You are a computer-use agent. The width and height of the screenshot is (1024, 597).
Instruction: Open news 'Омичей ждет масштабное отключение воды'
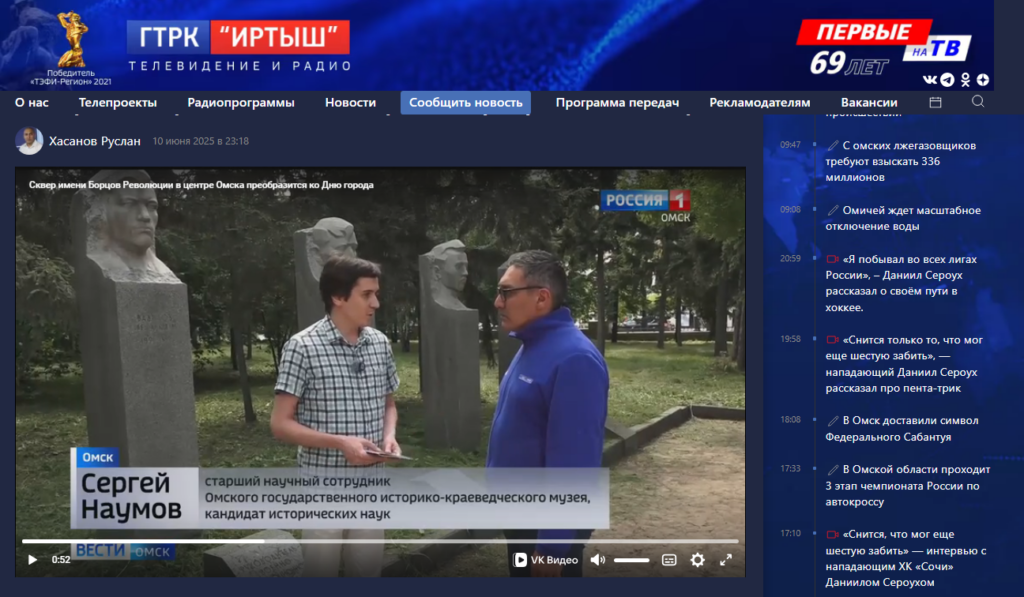pyautogui.click(x=903, y=218)
